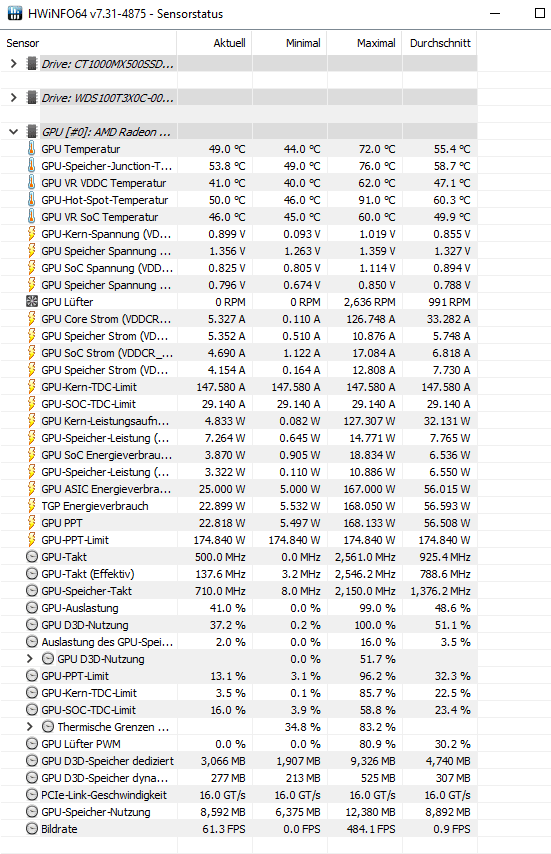Click the GPU-Speicher-Junction thermometer icon
This screenshot has width=551, height=854.
(x=32, y=166)
